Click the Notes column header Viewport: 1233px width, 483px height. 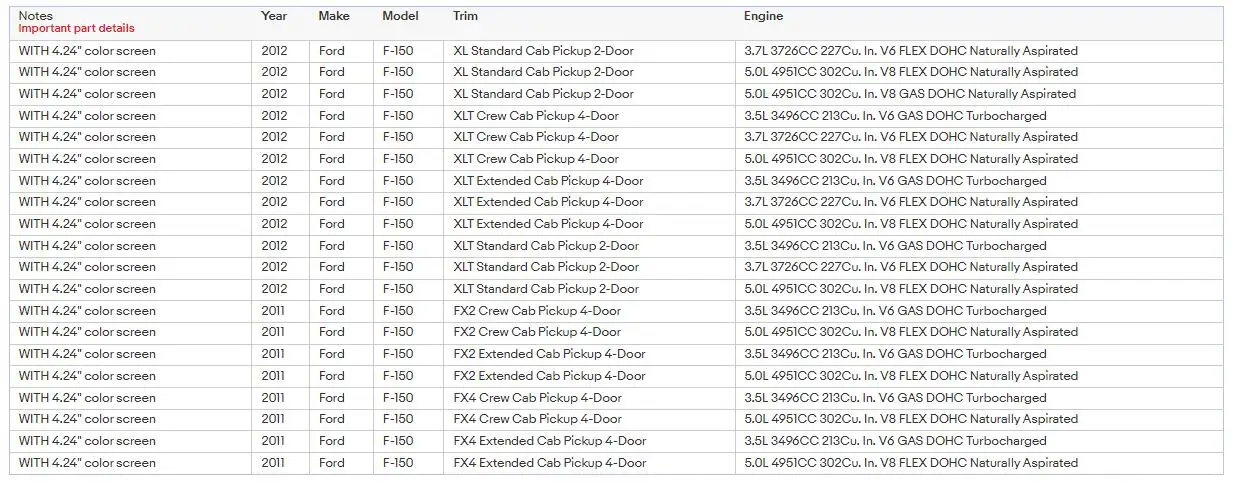tap(36, 16)
